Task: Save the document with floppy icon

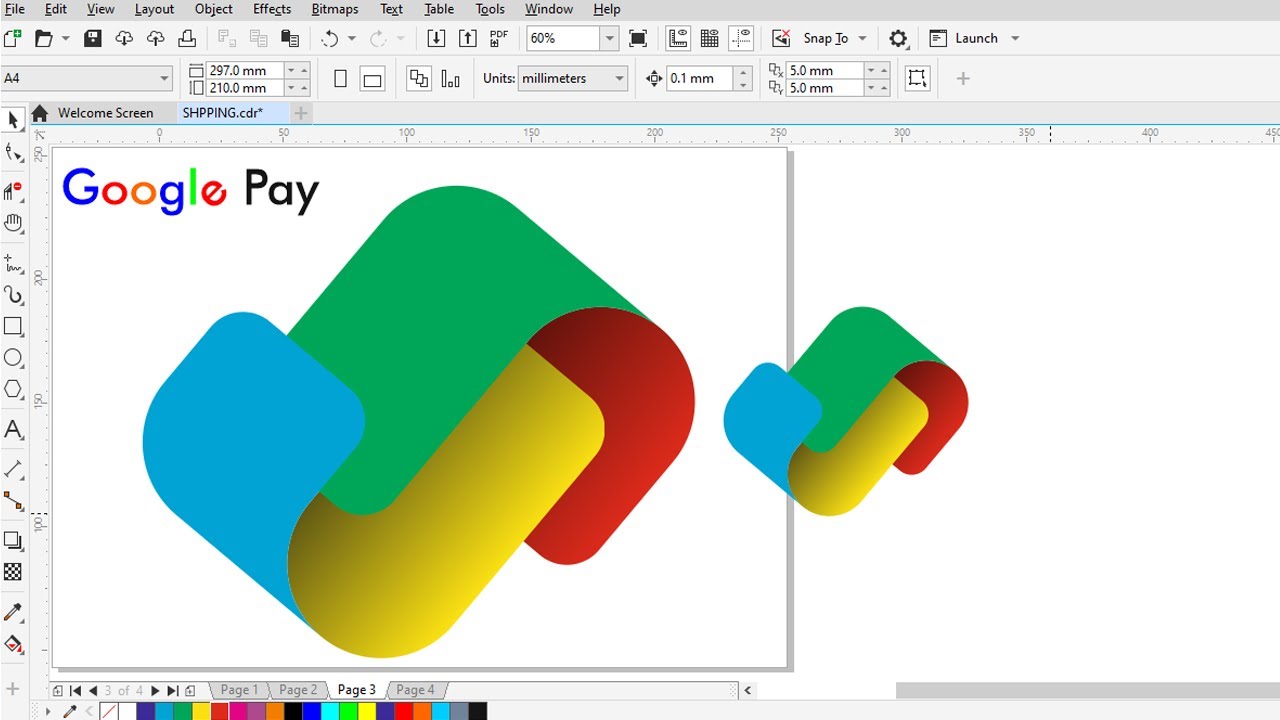Action: pos(93,38)
